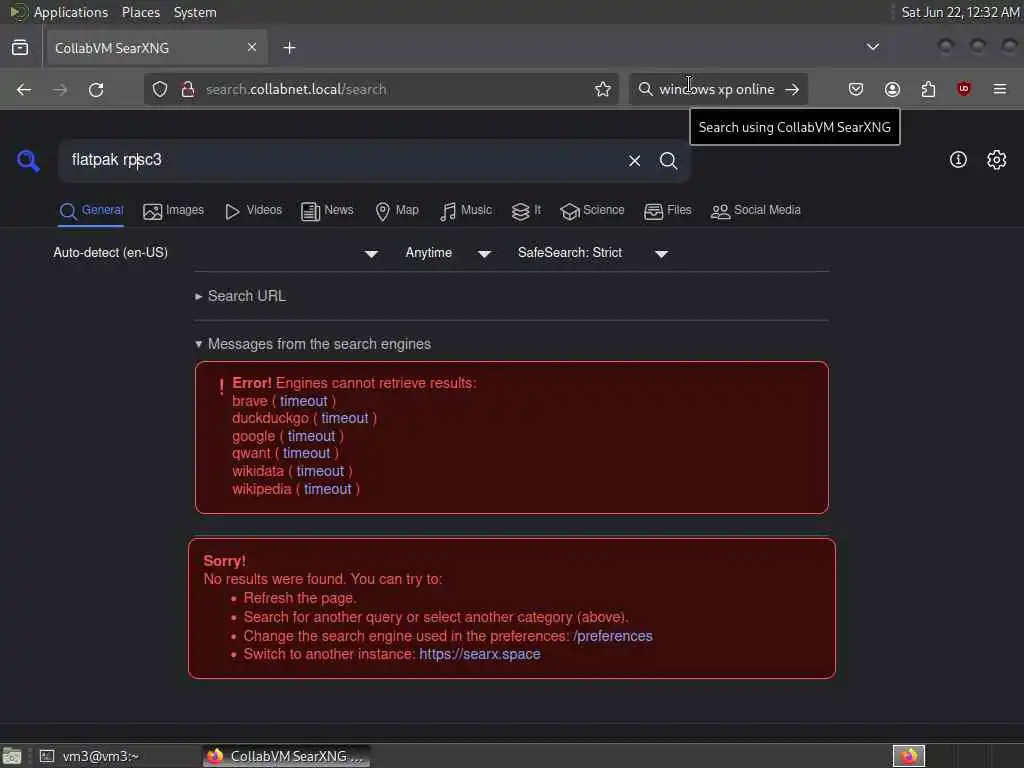Open the SafeSearch: Strict dropdown
Screen dimensions: 1024x768
click(x=592, y=253)
